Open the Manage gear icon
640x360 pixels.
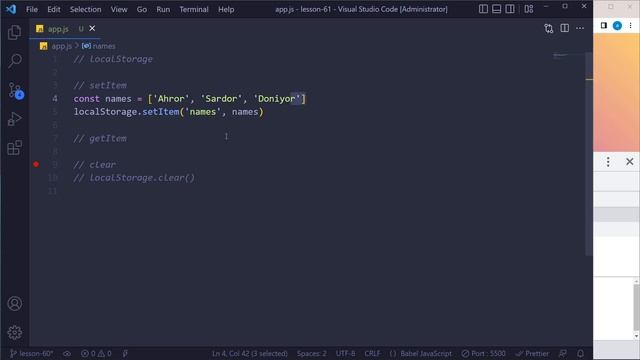pos(15,332)
